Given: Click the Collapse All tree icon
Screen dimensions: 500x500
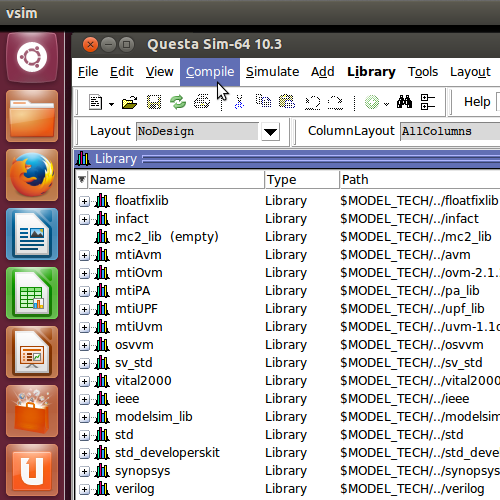Looking at the screenshot, I should (x=428, y=102).
